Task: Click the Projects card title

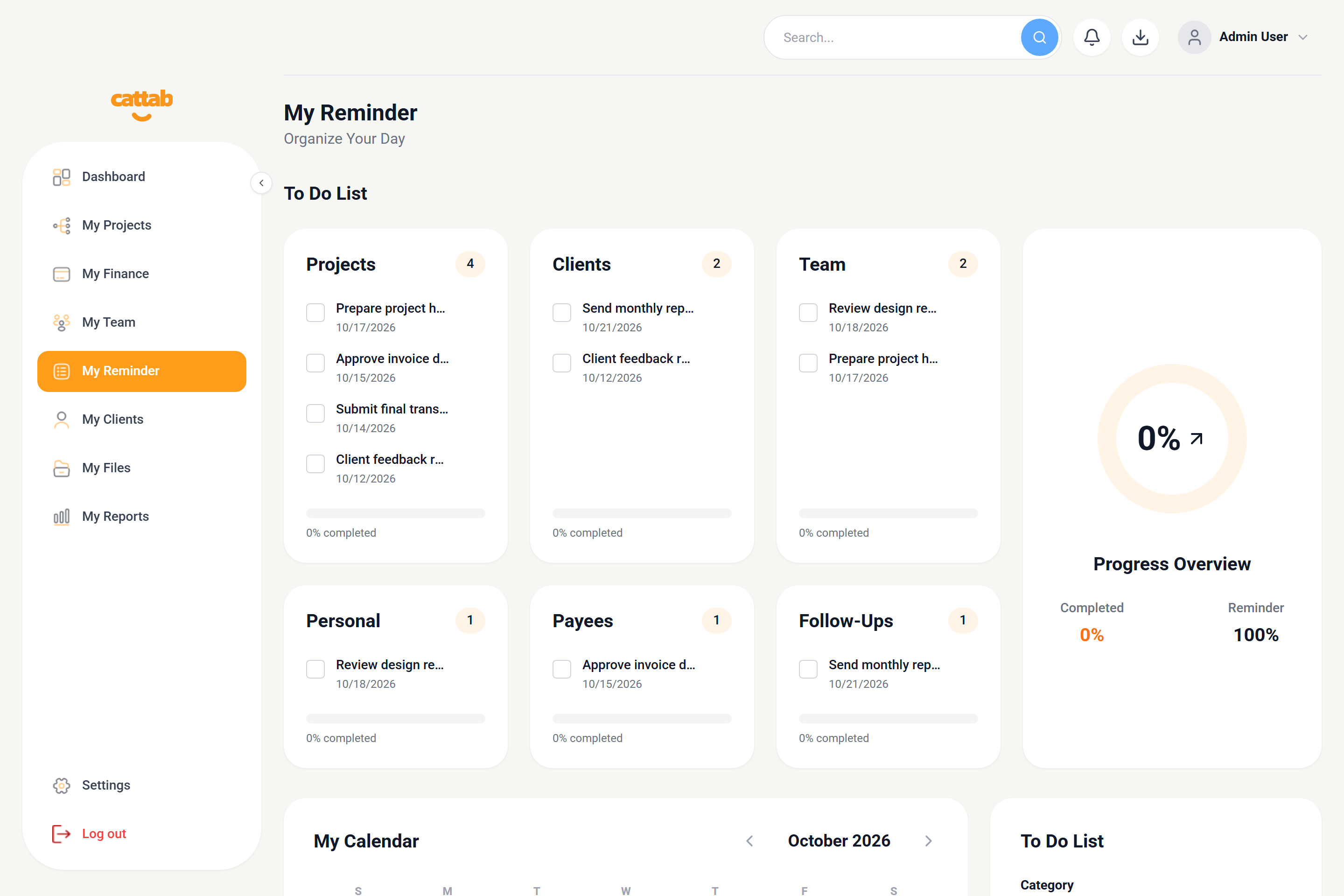Action: coord(341,265)
